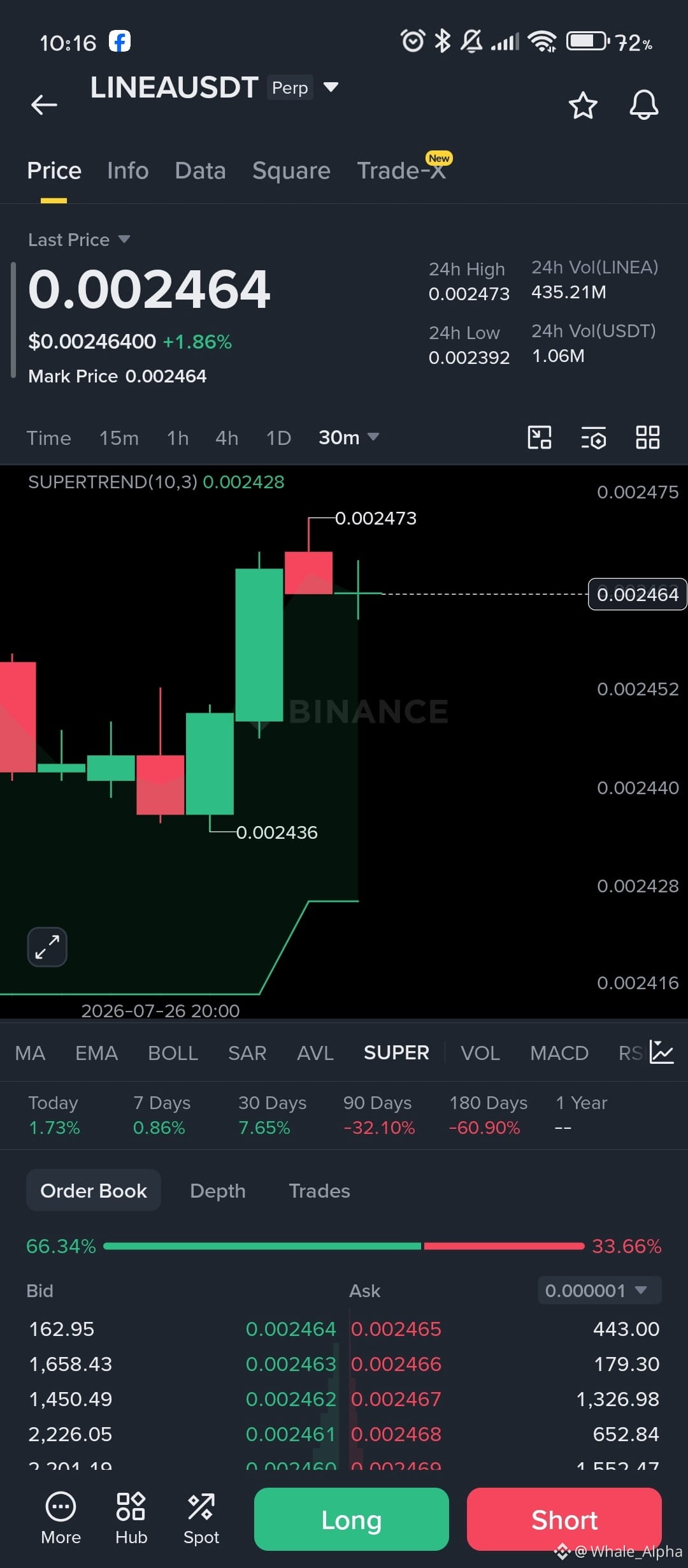The width and height of the screenshot is (688, 1568).
Task: Tap the Bluetooth status icon
Action: point(442,41)
